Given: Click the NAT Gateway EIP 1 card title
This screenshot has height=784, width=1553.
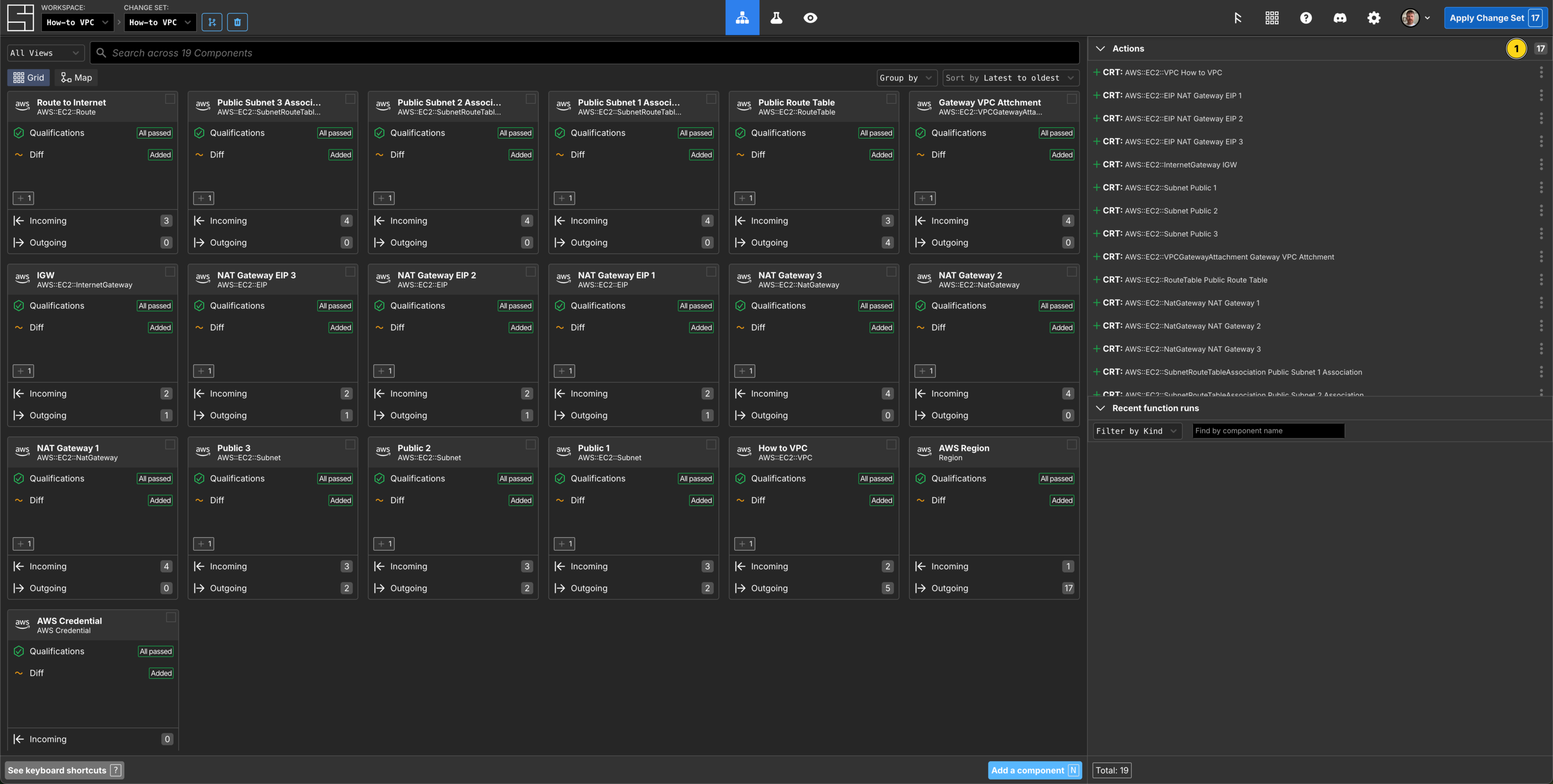Looking at the screenshot, I should pos(616,275).
